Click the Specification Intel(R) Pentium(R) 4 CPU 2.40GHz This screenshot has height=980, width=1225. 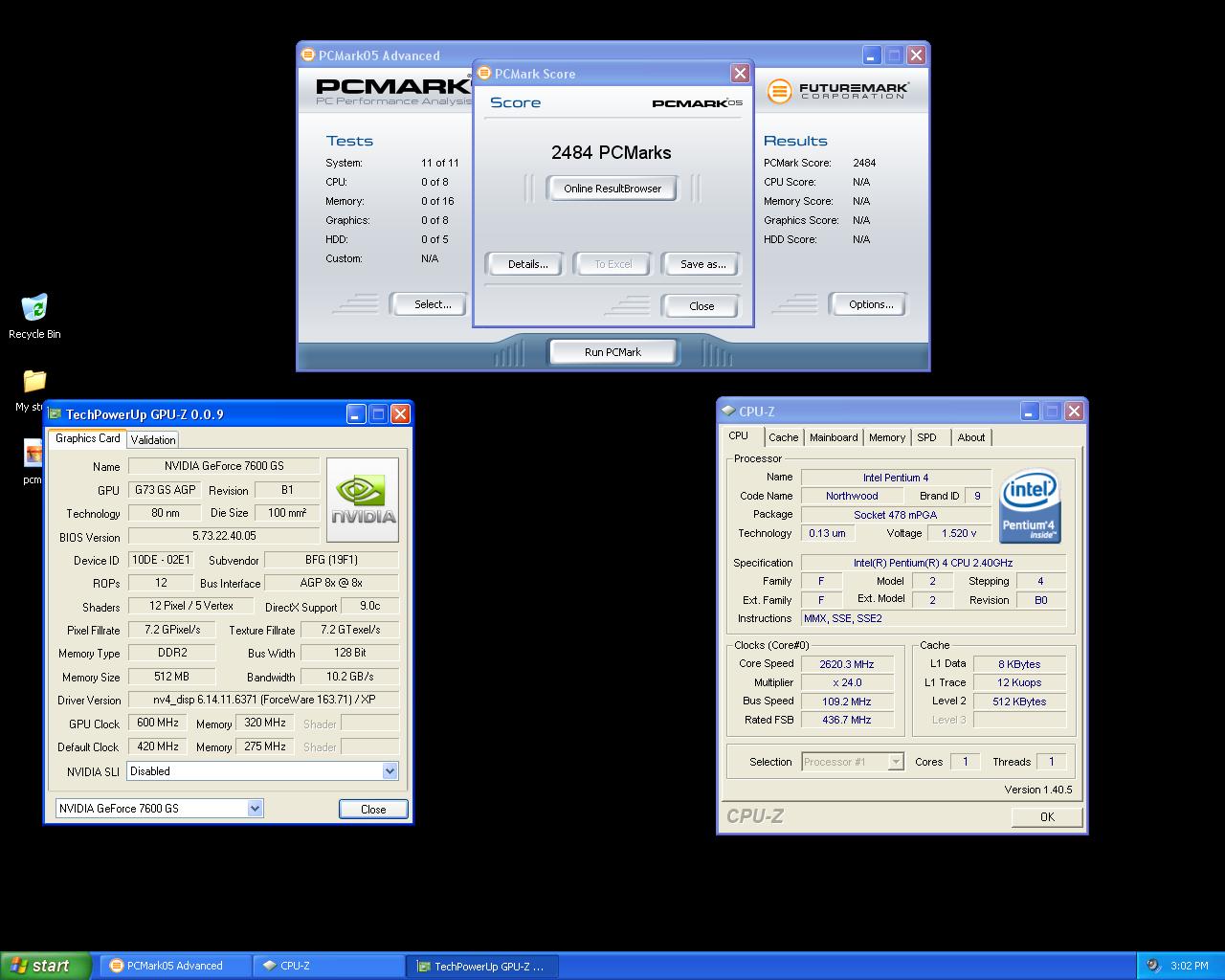click(x=933, y=563)
